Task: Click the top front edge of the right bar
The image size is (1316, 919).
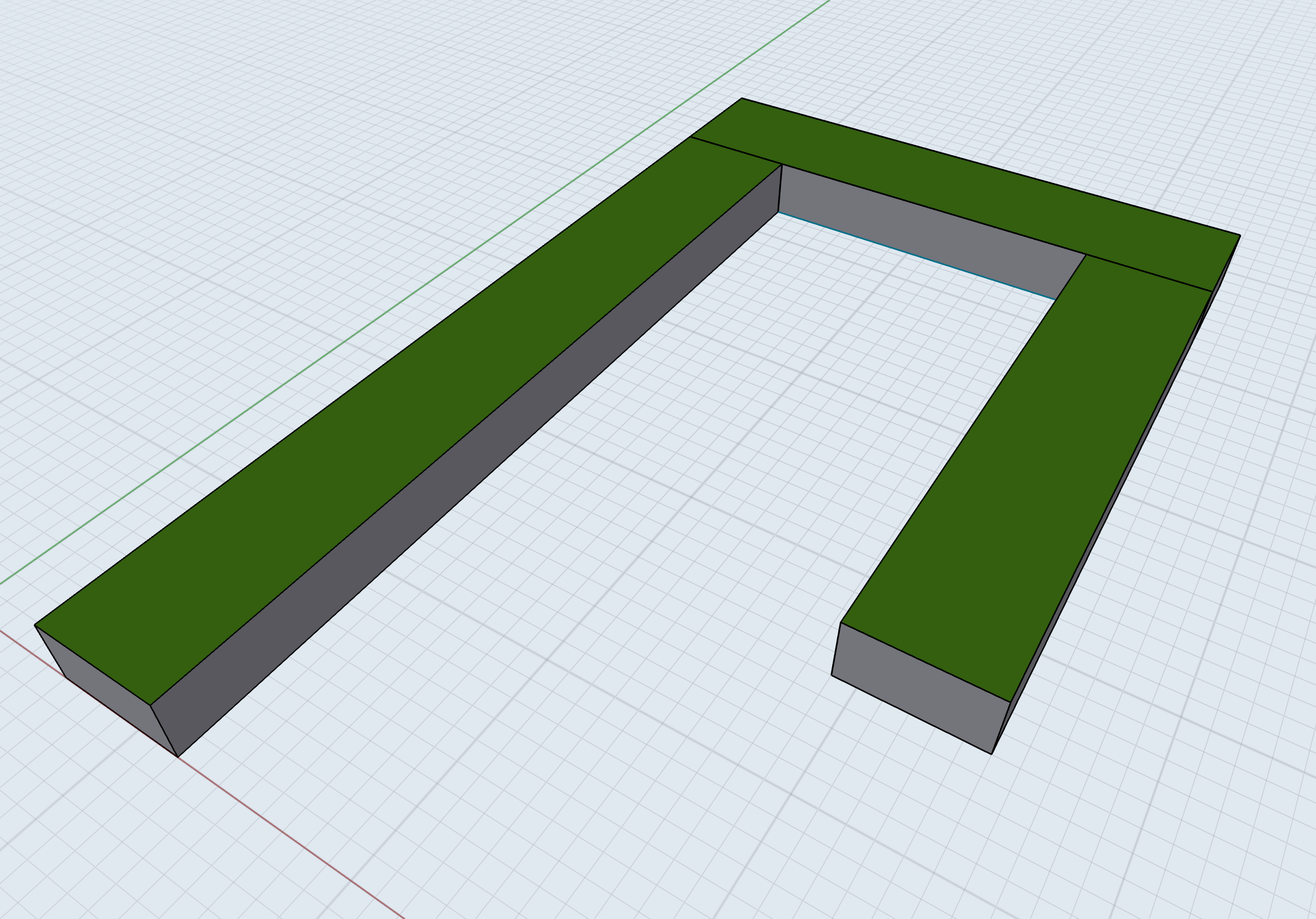Action: [x=925, y=662]
